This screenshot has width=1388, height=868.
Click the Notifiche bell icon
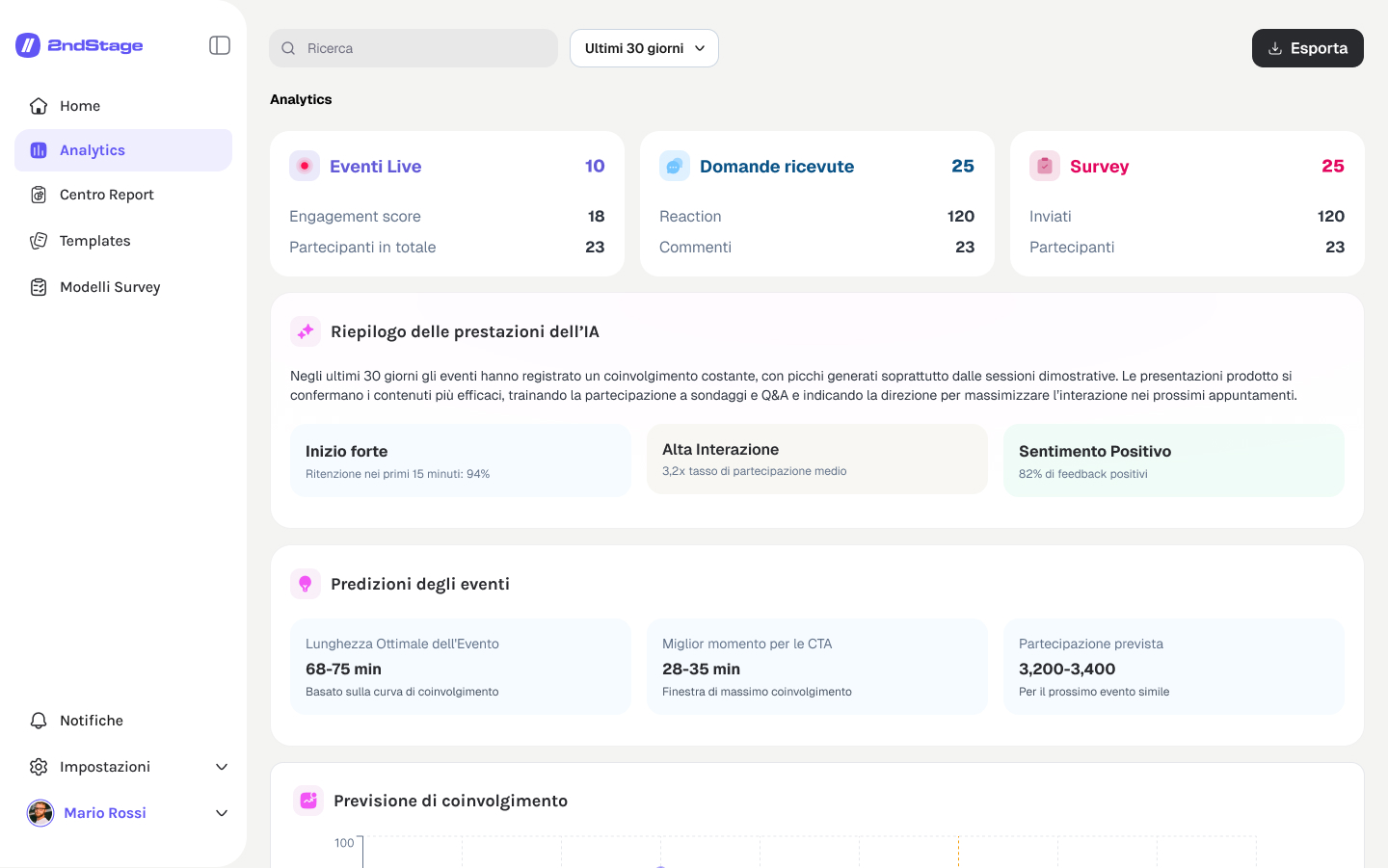[x=39, y=721]
